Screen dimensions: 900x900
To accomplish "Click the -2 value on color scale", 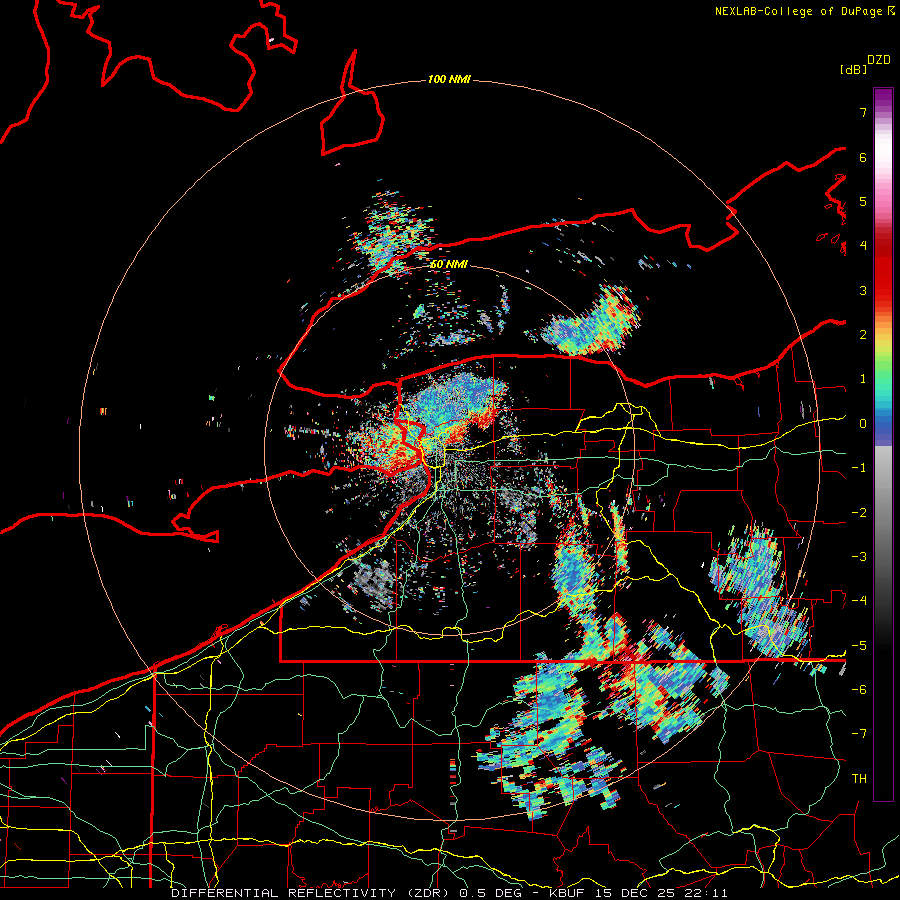I will (859, 513).
